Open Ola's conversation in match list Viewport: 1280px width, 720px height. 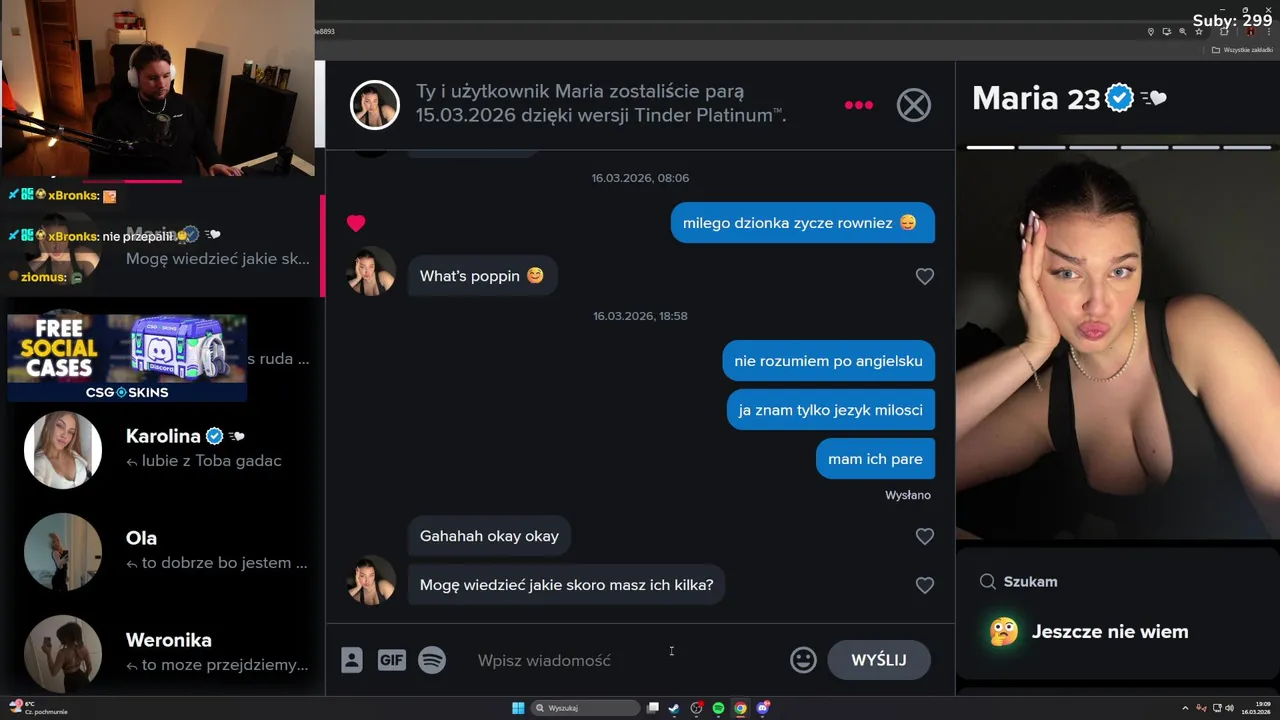click(165, 550)
